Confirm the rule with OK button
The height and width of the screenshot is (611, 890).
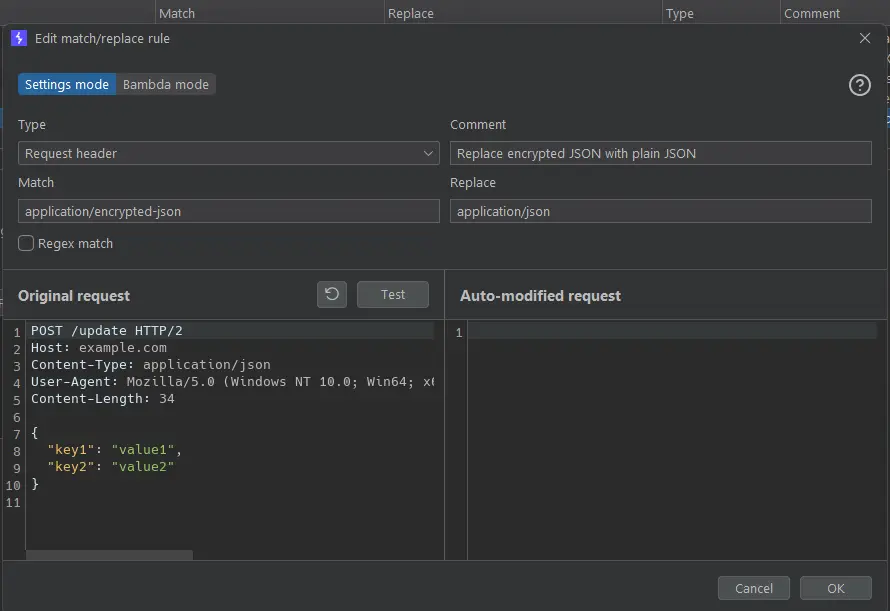(x=836, y=588)
